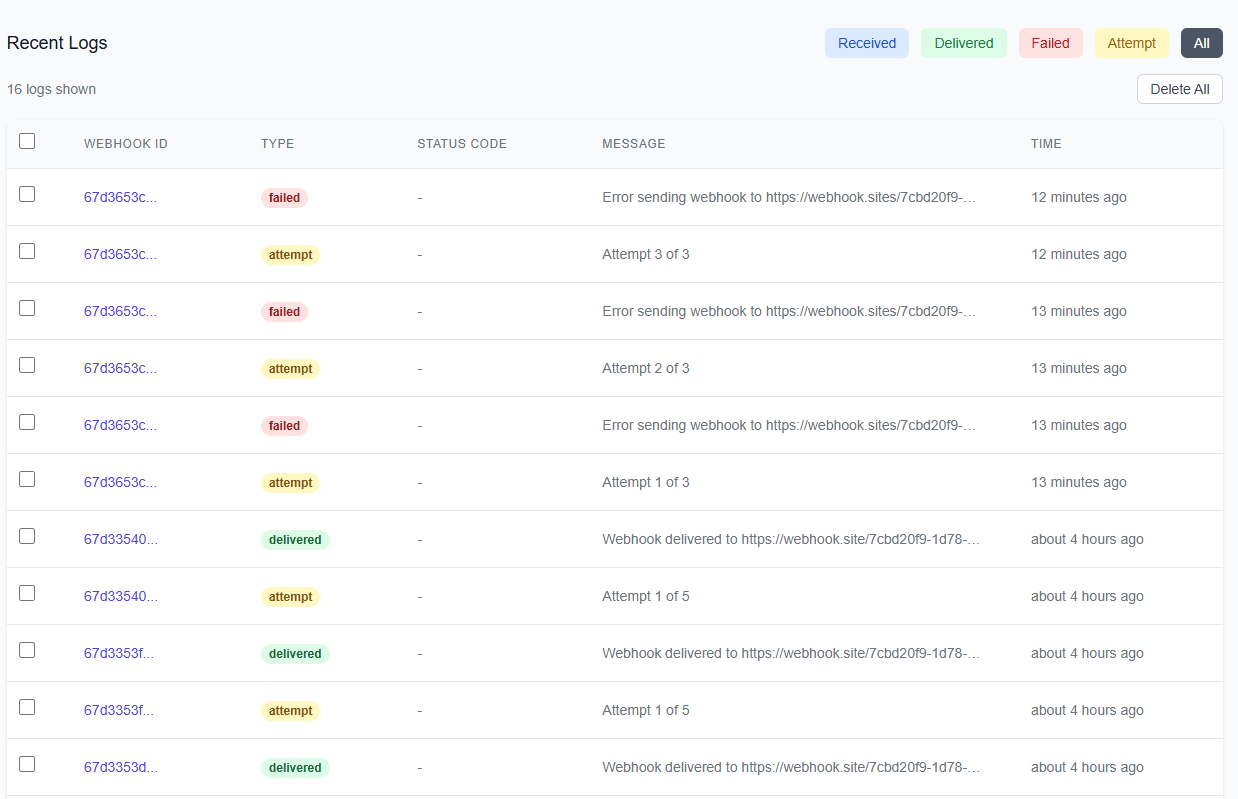1238x799 pixels.
Task: Check the Attempt 2 of 3 row
Action: point(27,365)
